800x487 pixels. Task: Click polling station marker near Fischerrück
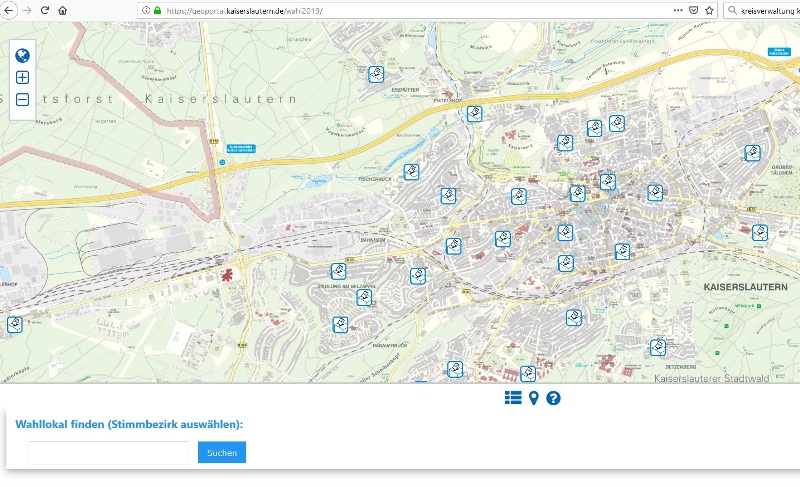click(410, 172)
